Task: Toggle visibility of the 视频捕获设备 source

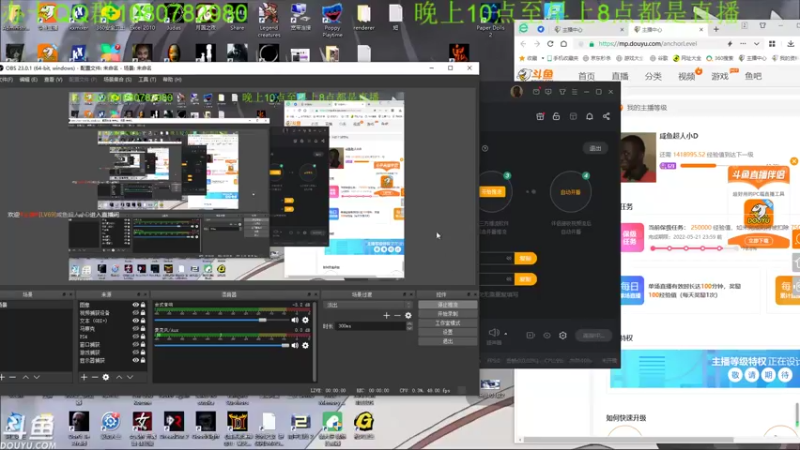Action: 135,313
